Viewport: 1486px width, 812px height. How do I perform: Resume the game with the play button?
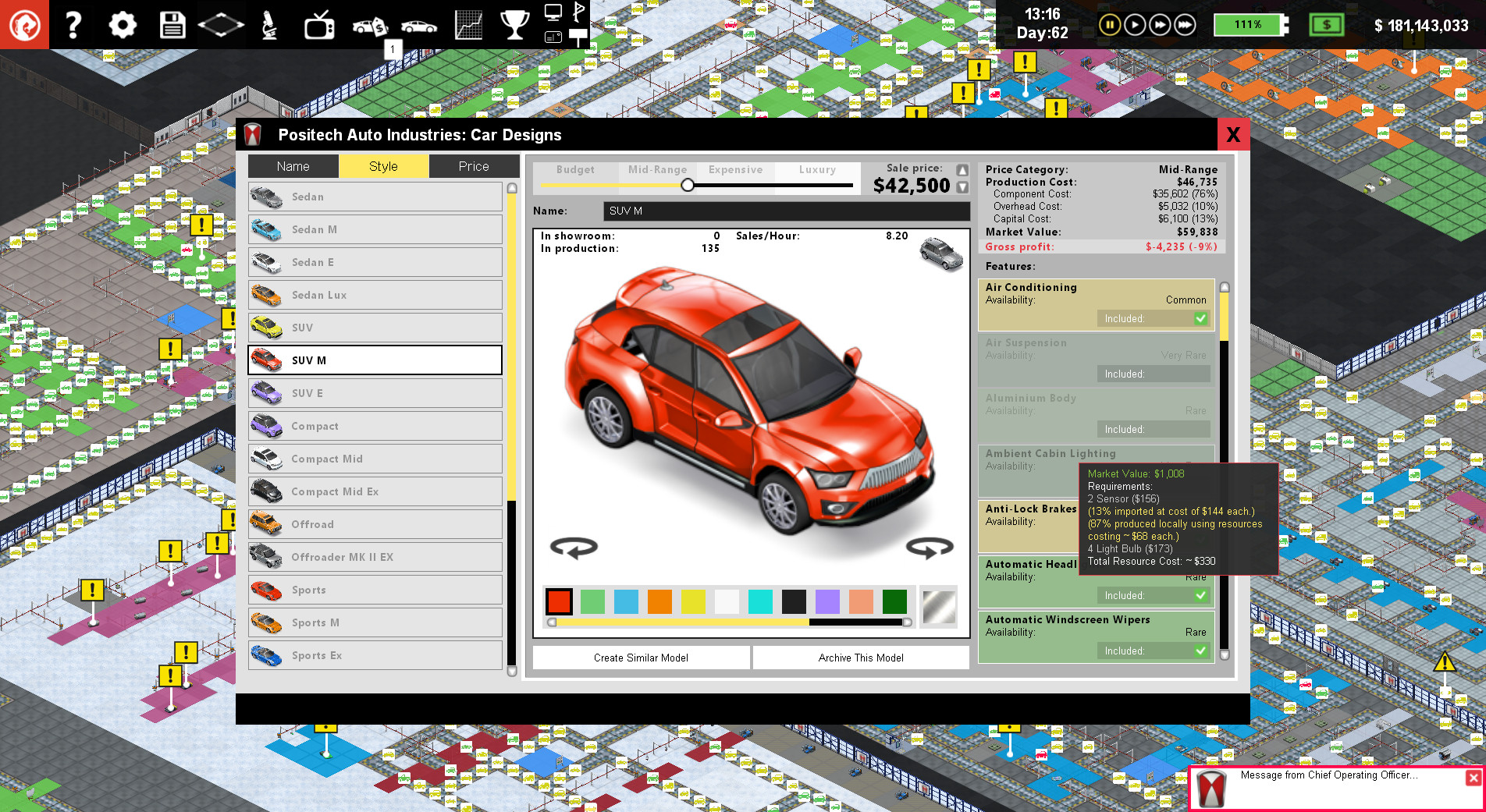click(1136, 24)
